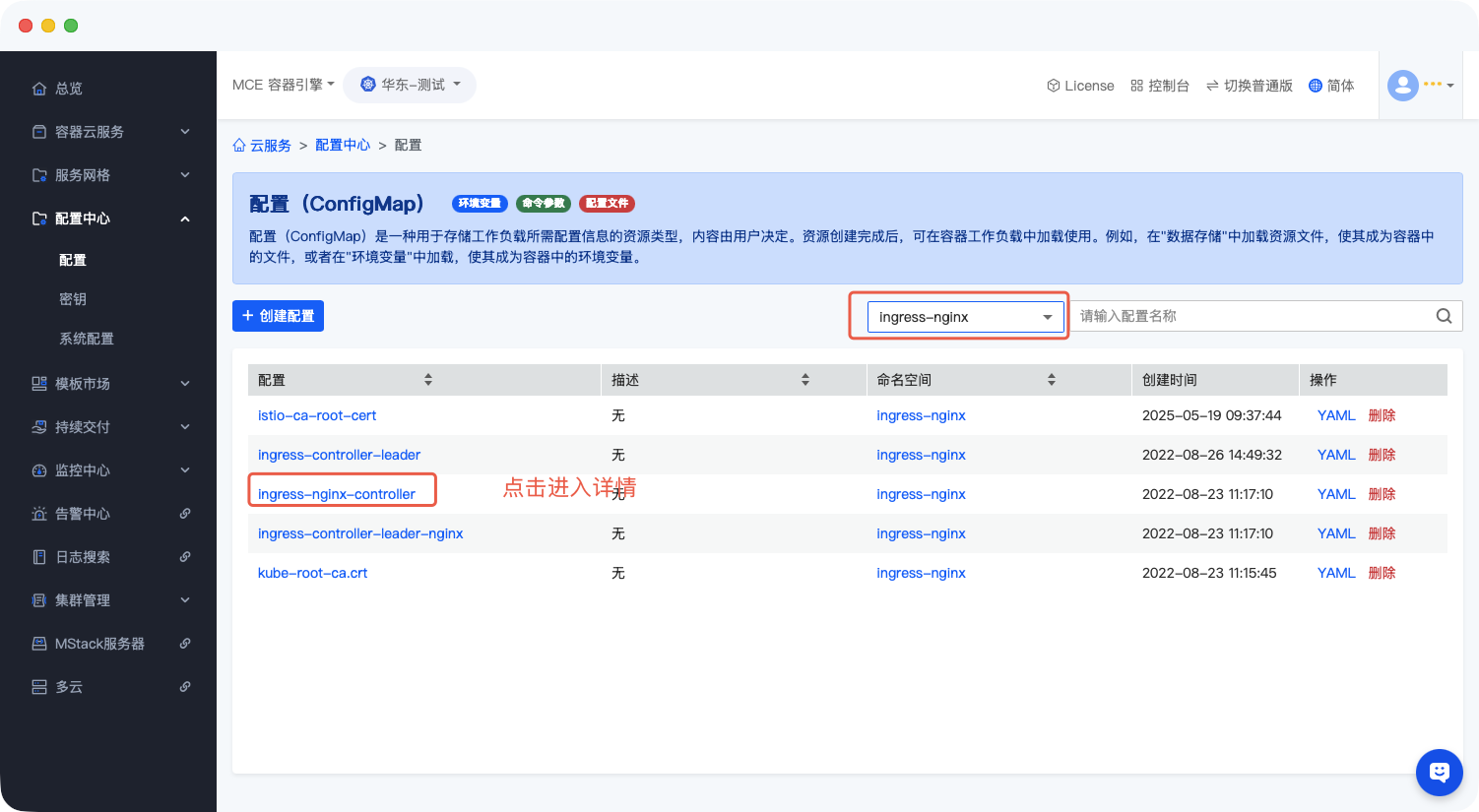Click the 日志搜索 link icon
Viewport: 1479px width, 812px height.
(185, 557)
